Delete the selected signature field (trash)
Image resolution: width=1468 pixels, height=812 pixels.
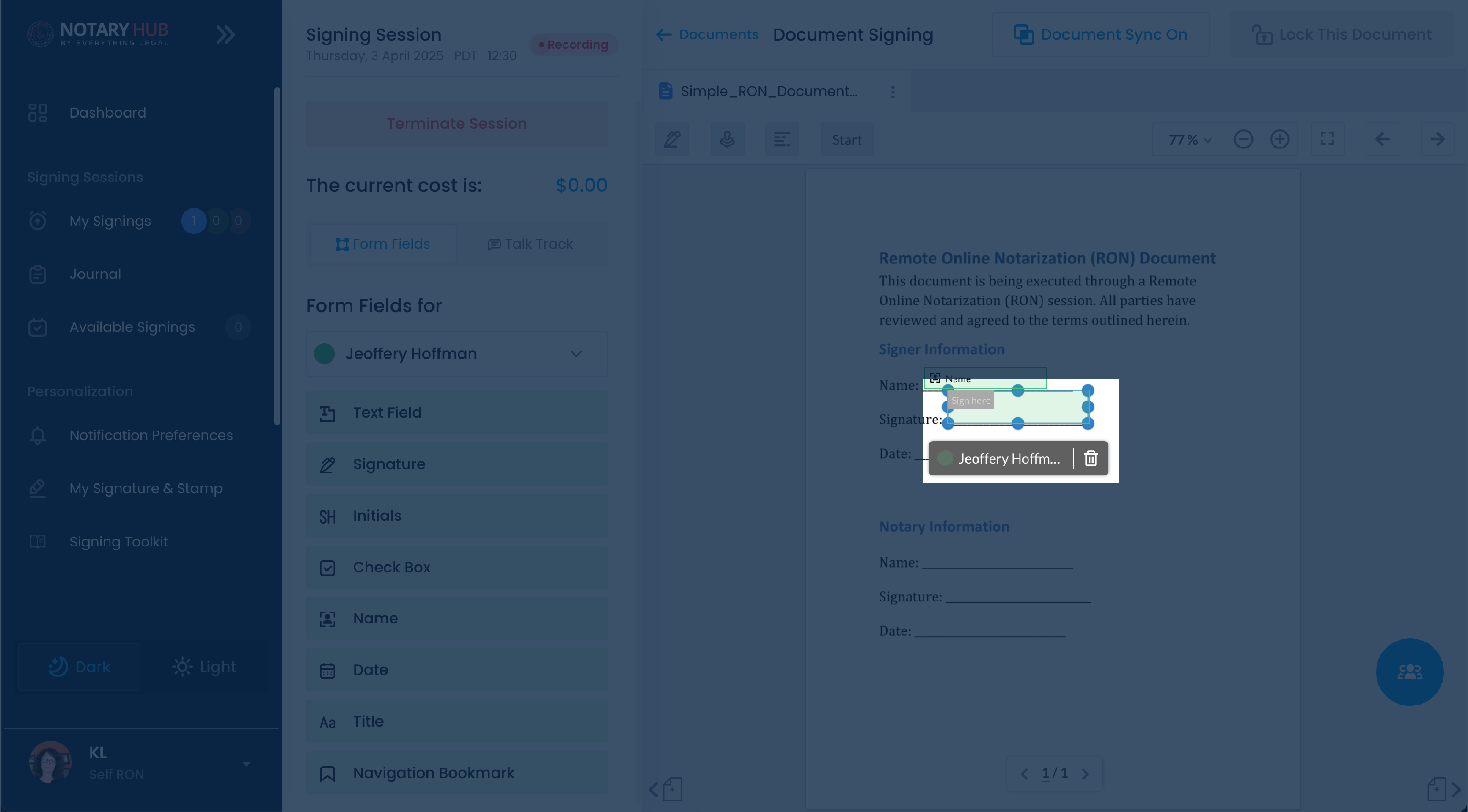coord(1091,458)
